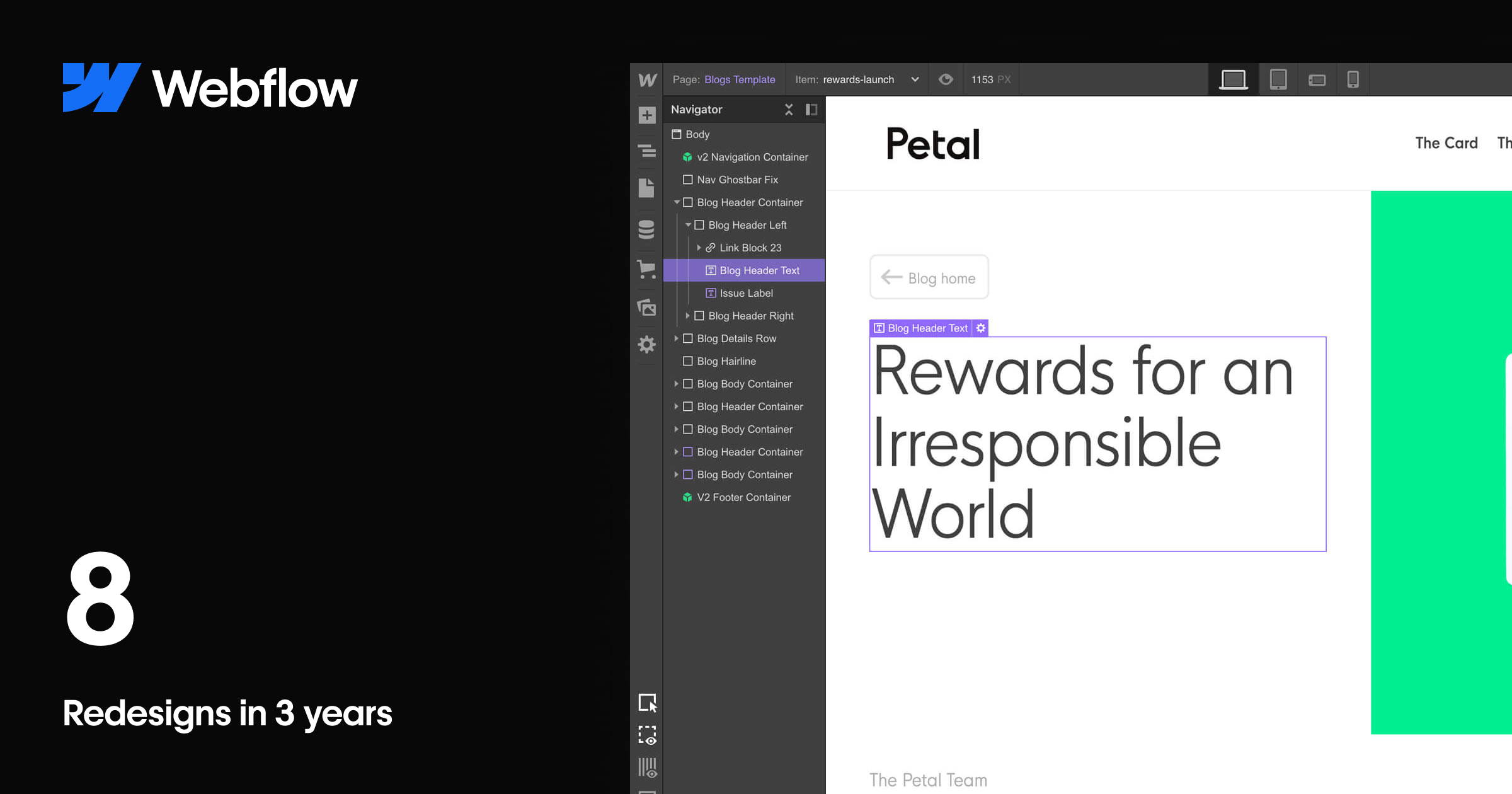1512x794 pixels.
Task: Toggle Preview mode with the eye icon
Action: point(945,79)
